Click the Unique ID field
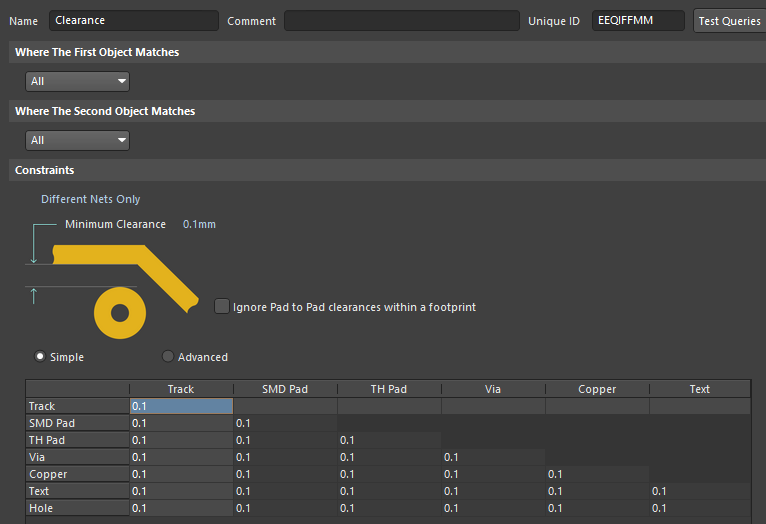 coord(637,21)
